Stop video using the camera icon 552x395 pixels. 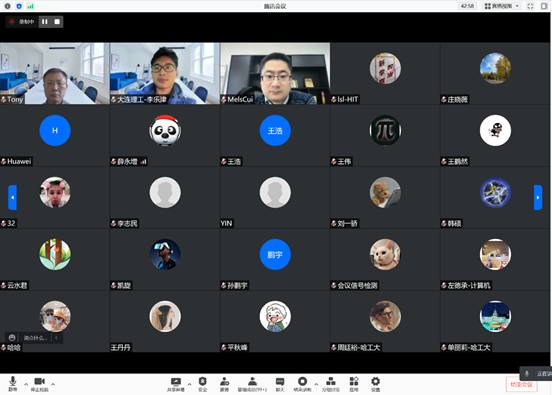[x=39, y=384]
